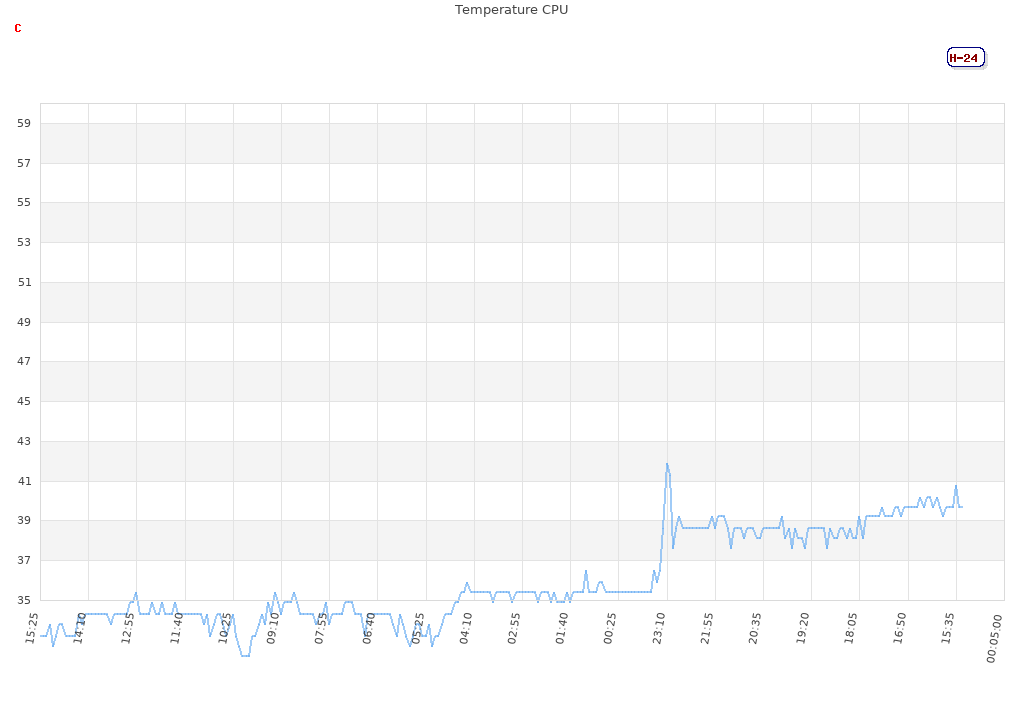Select the 09:10 time axis label

(274, 629)
